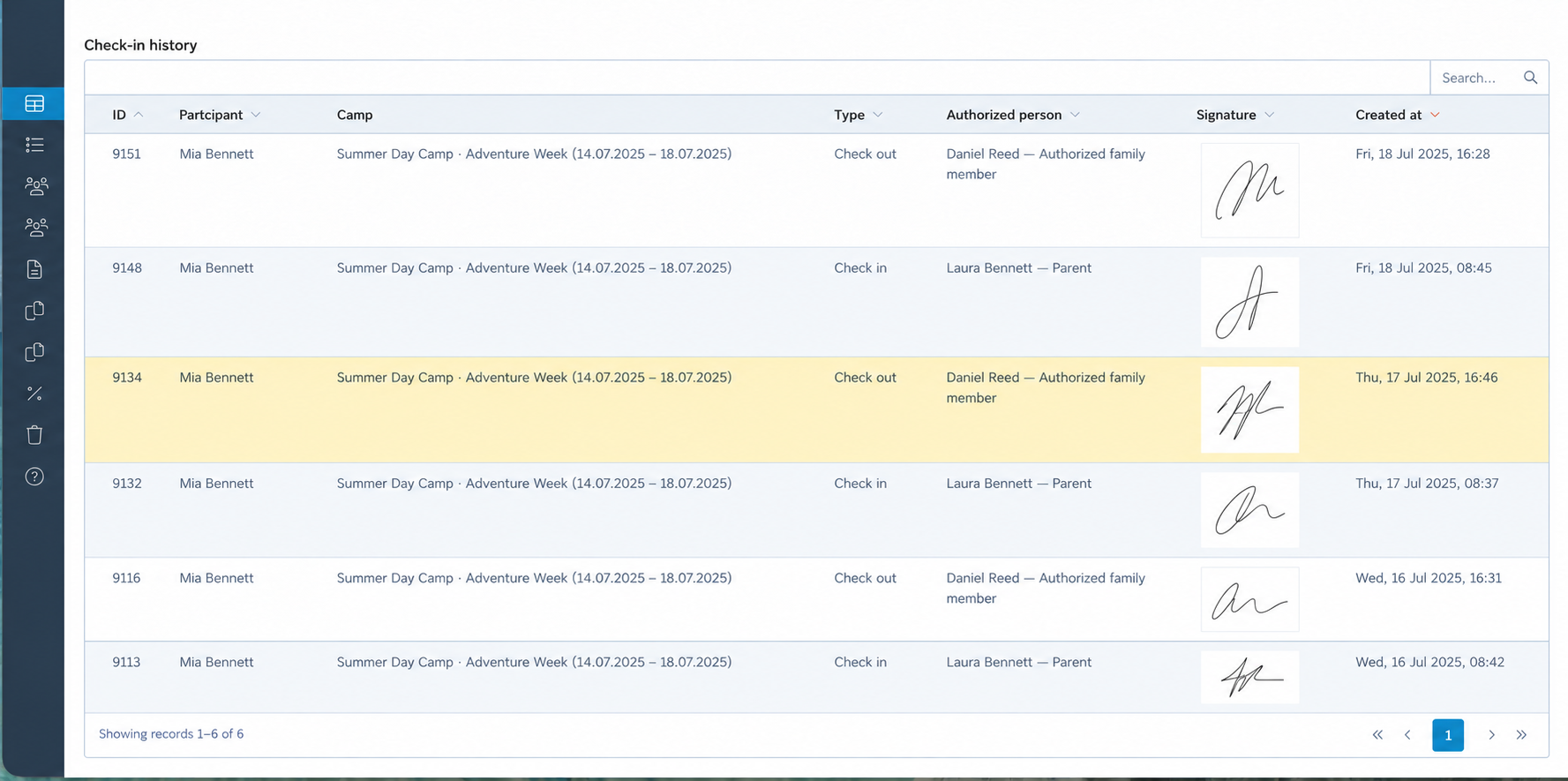Click Laura Bennett — Parent in row 9132
Screen dimensions: 1568x781
coord(1018,484)
